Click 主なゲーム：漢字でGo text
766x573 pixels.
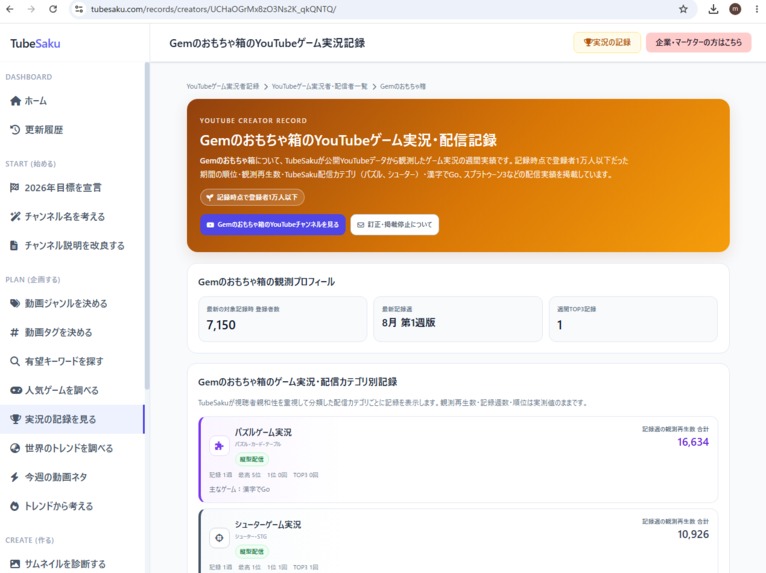pos(239,489)
